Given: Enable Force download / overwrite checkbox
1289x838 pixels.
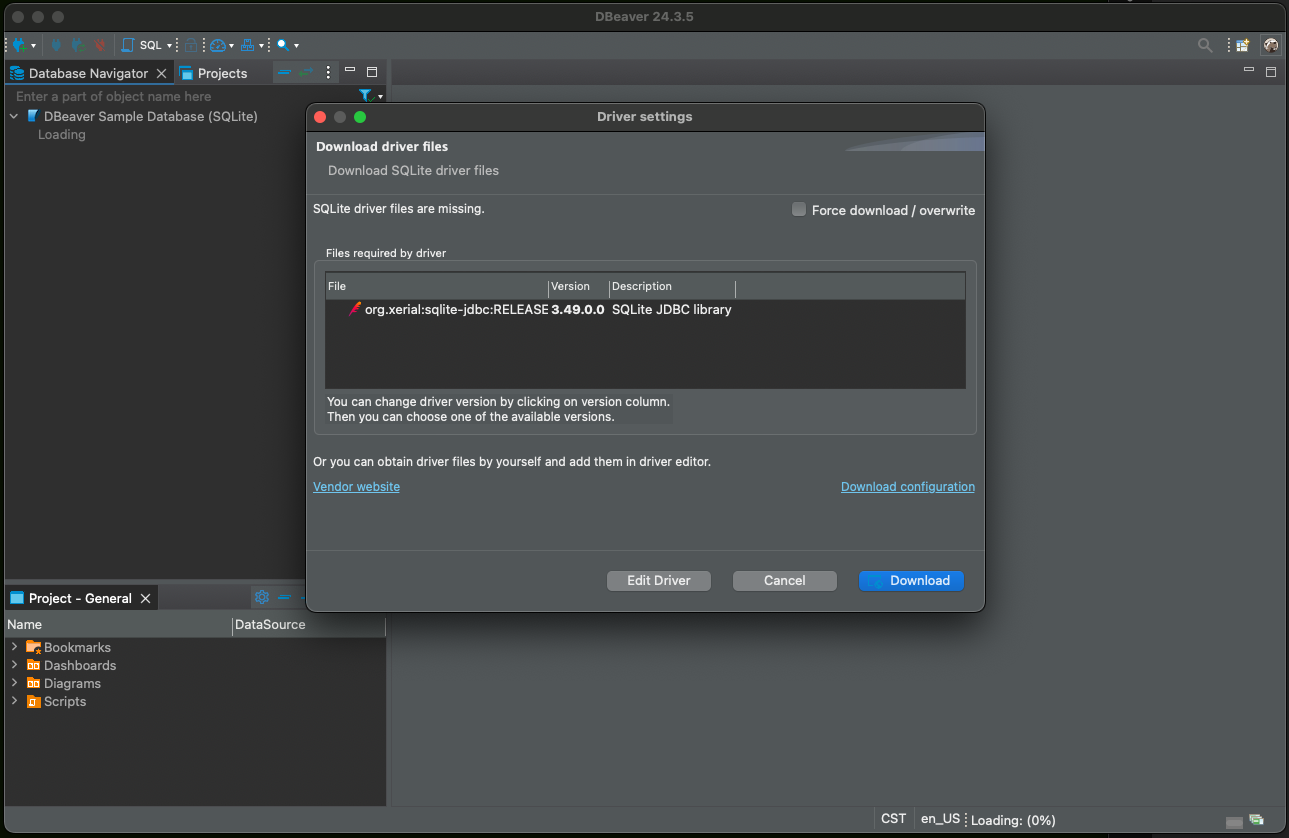Looking at the screenshot, I should point(799,210).
